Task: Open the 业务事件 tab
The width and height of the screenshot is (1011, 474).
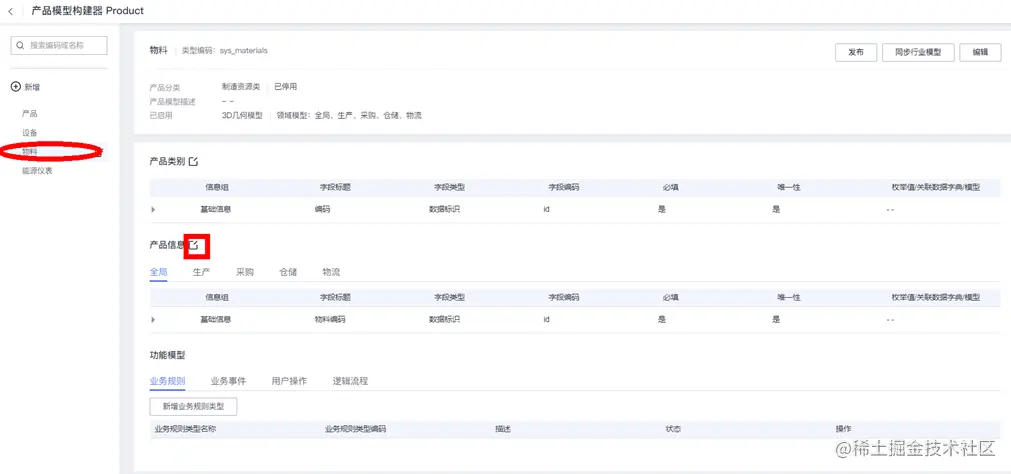Action: (x=228, y=381)
